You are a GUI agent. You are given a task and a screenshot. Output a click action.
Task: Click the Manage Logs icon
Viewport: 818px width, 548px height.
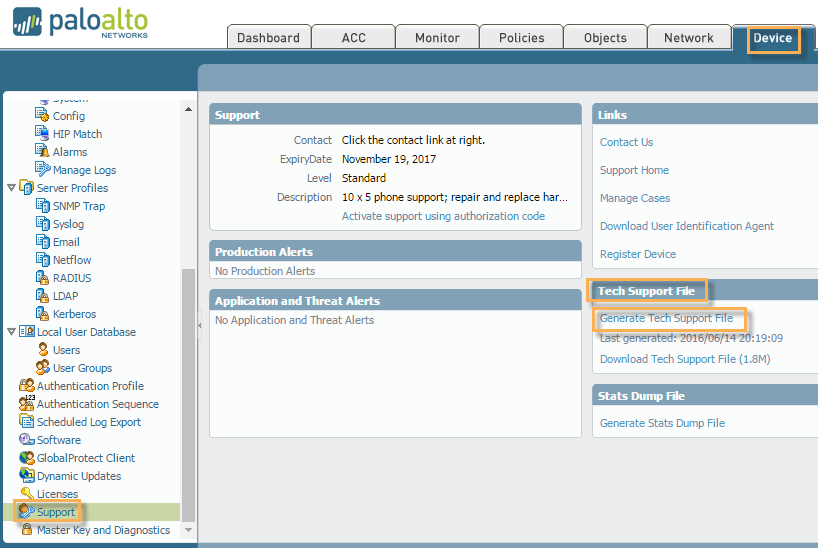coord(42,169)
